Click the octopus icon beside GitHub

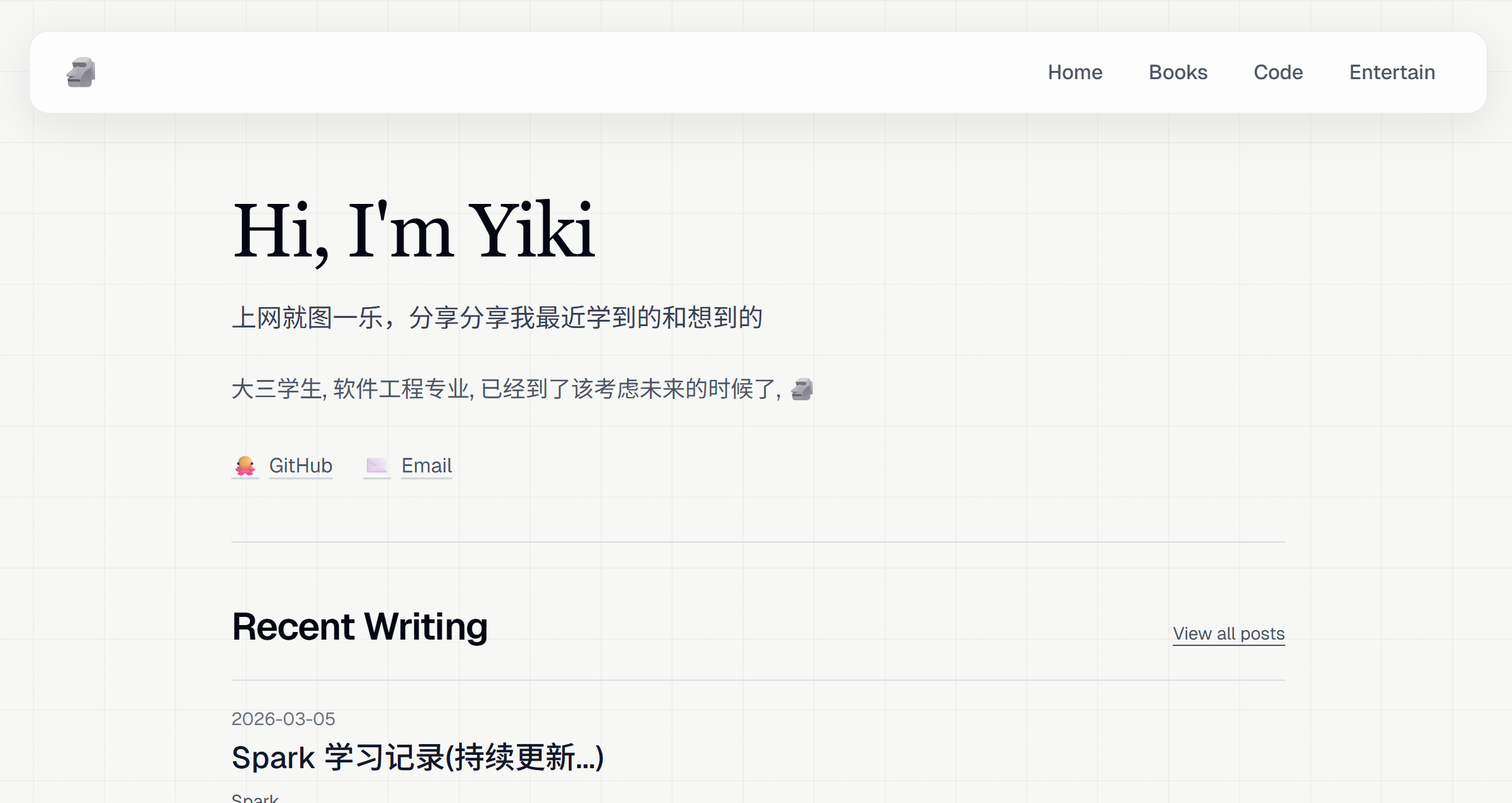pyautogui.click(x=245, y=466)
